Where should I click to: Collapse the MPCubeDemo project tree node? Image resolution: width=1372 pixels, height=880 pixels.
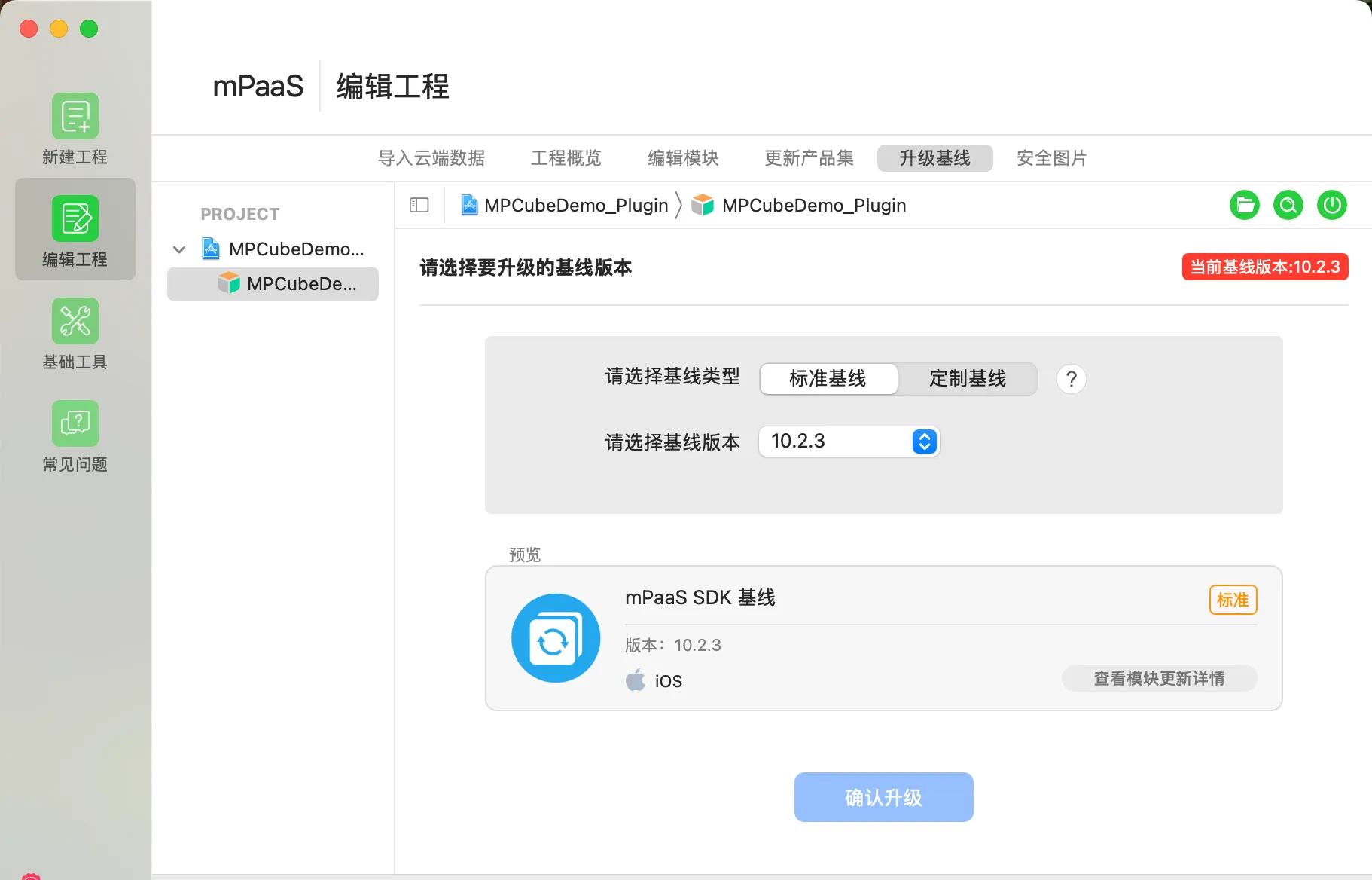pos(179,249)
